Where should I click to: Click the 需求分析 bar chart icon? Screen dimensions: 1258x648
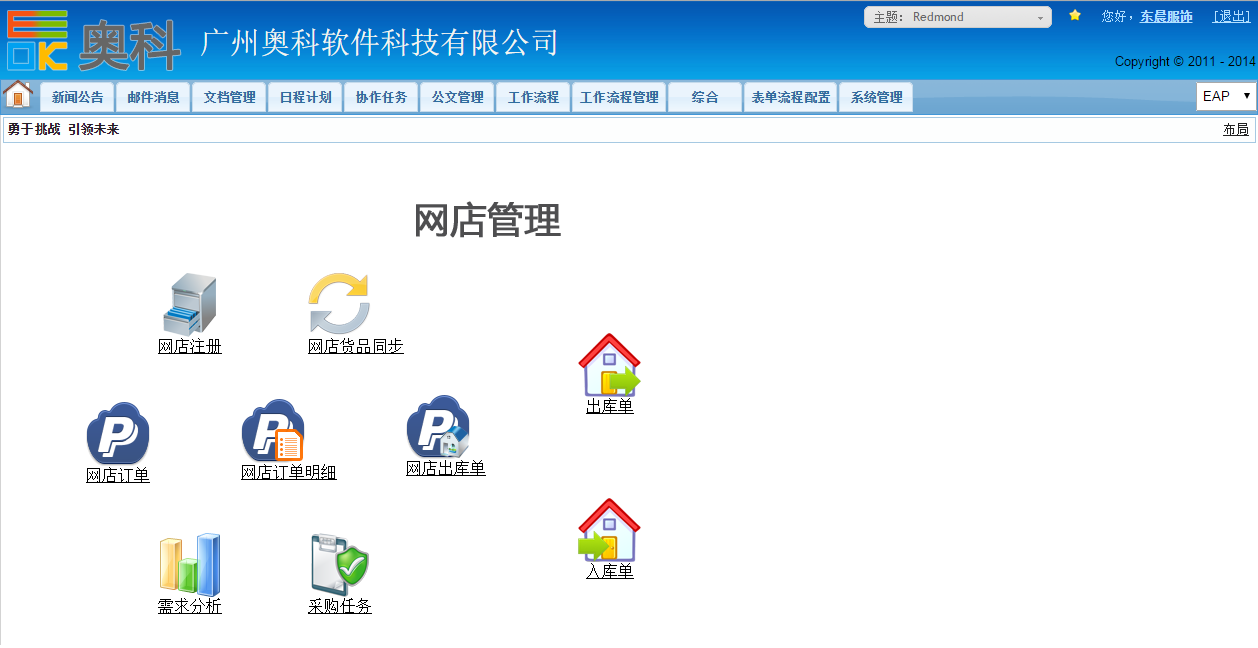point(189,565)
